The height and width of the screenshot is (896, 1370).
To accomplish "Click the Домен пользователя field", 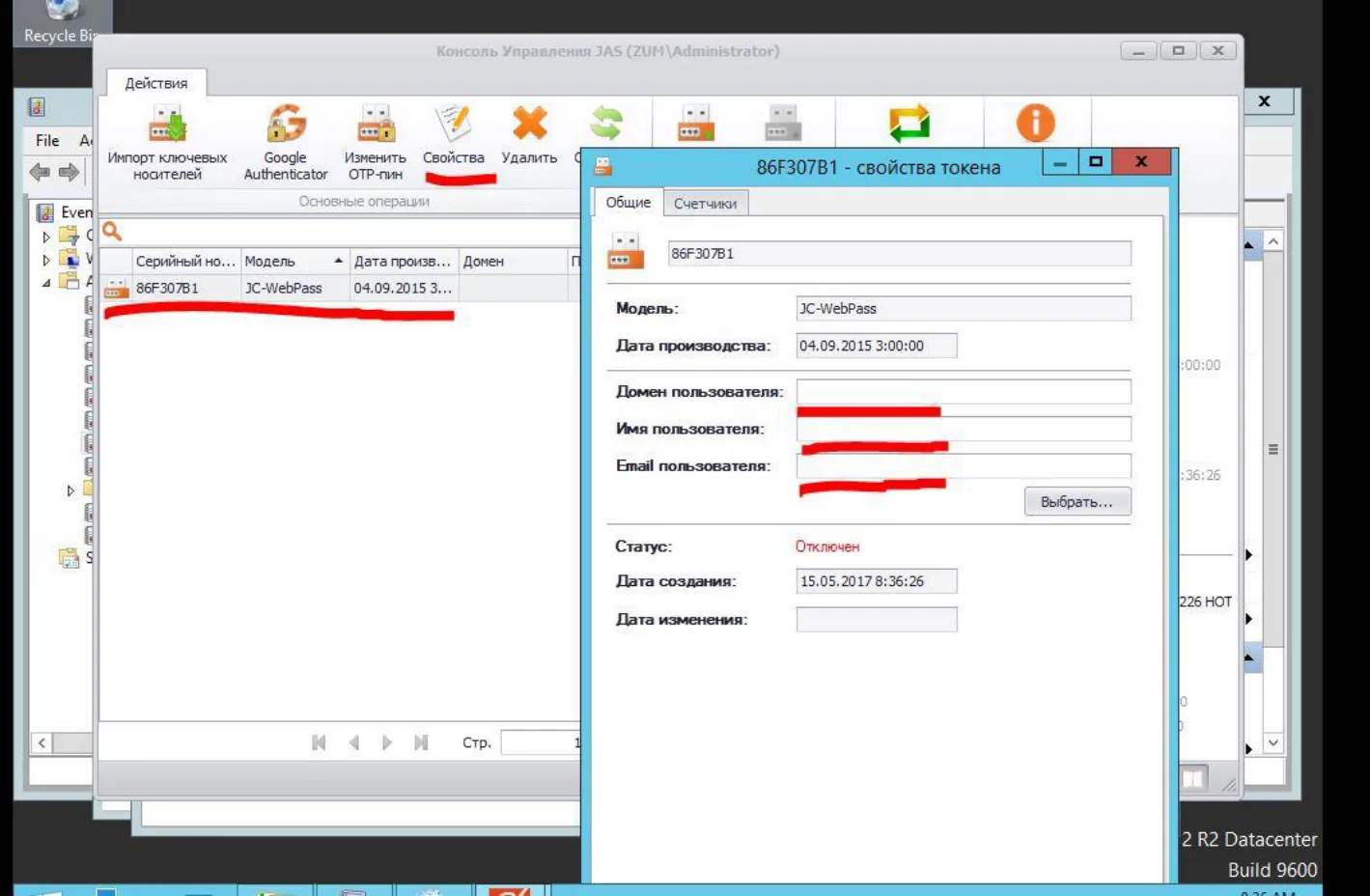I will point(963,391).
